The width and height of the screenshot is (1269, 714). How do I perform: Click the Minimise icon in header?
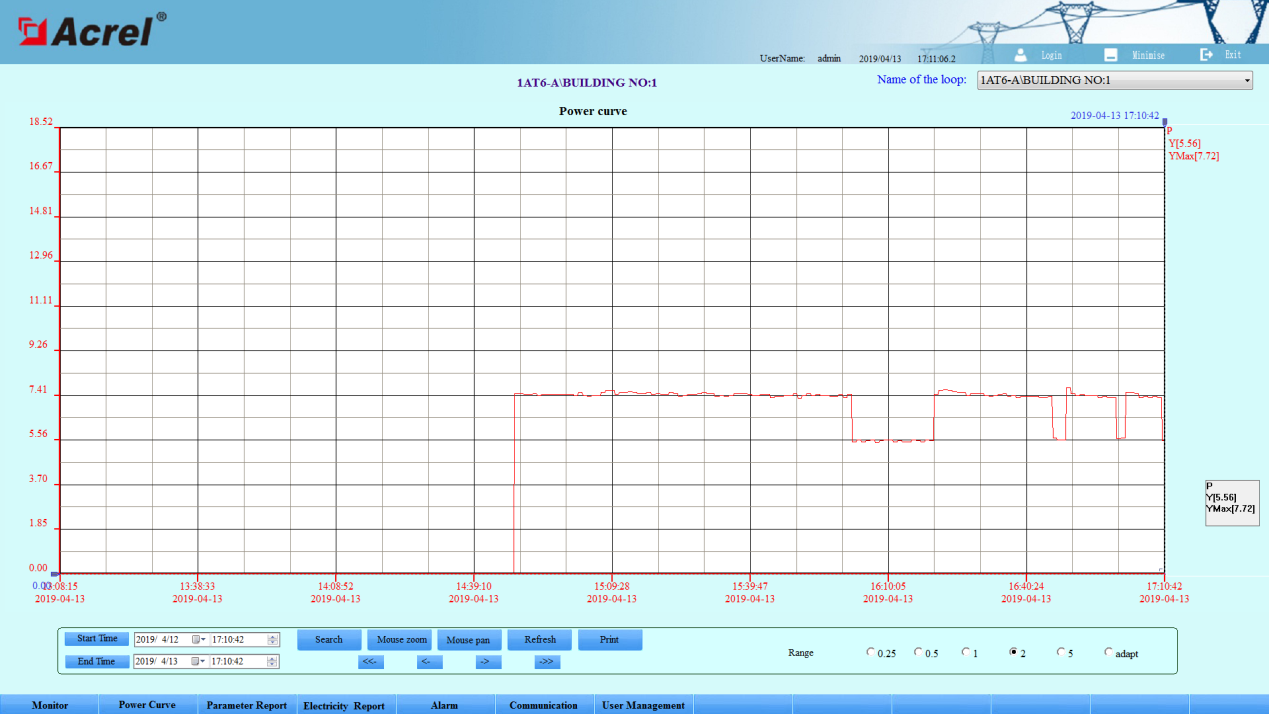point(1111,55)
